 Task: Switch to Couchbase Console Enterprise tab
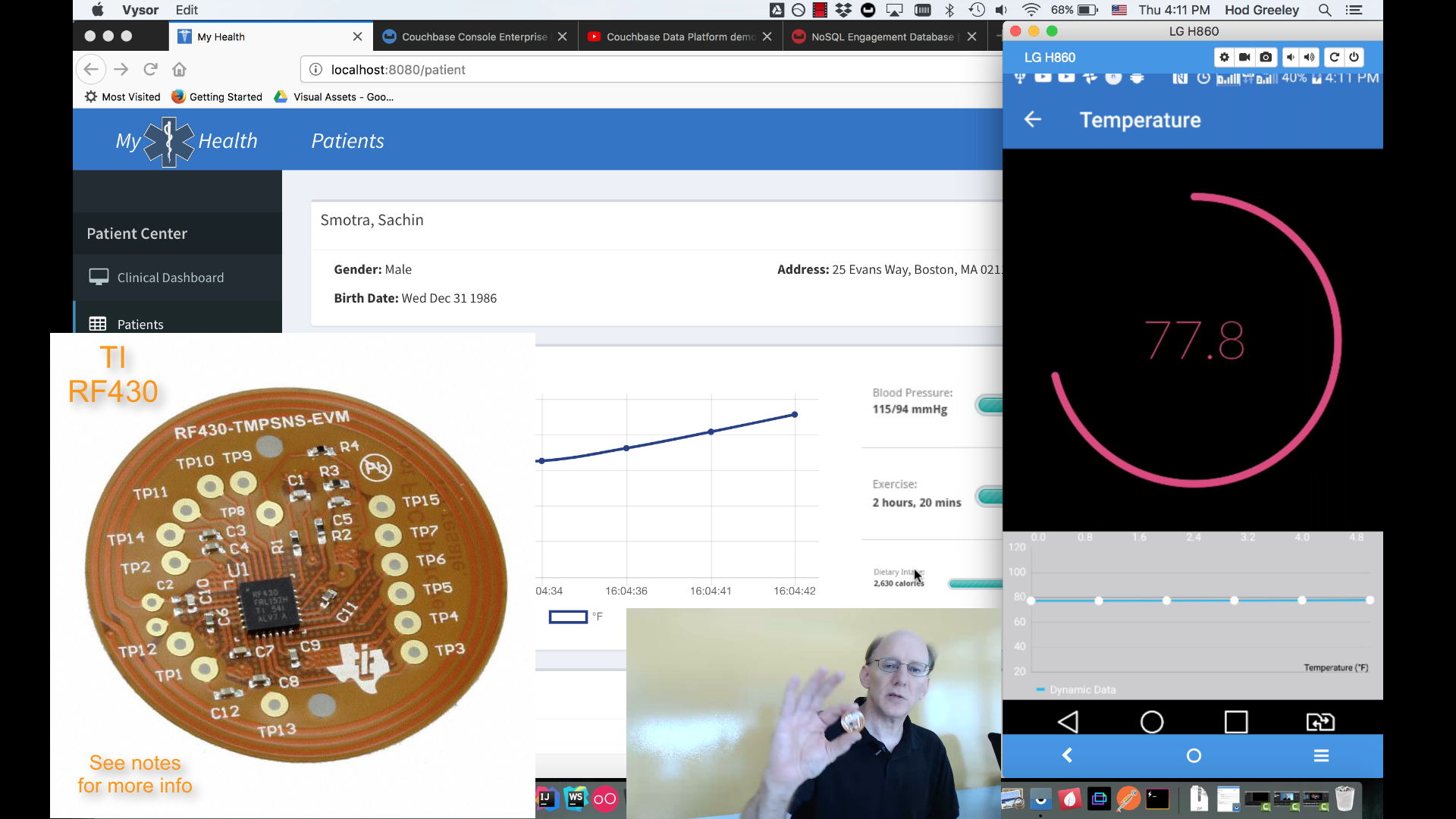pyautogui.click(x=475, y=36)
